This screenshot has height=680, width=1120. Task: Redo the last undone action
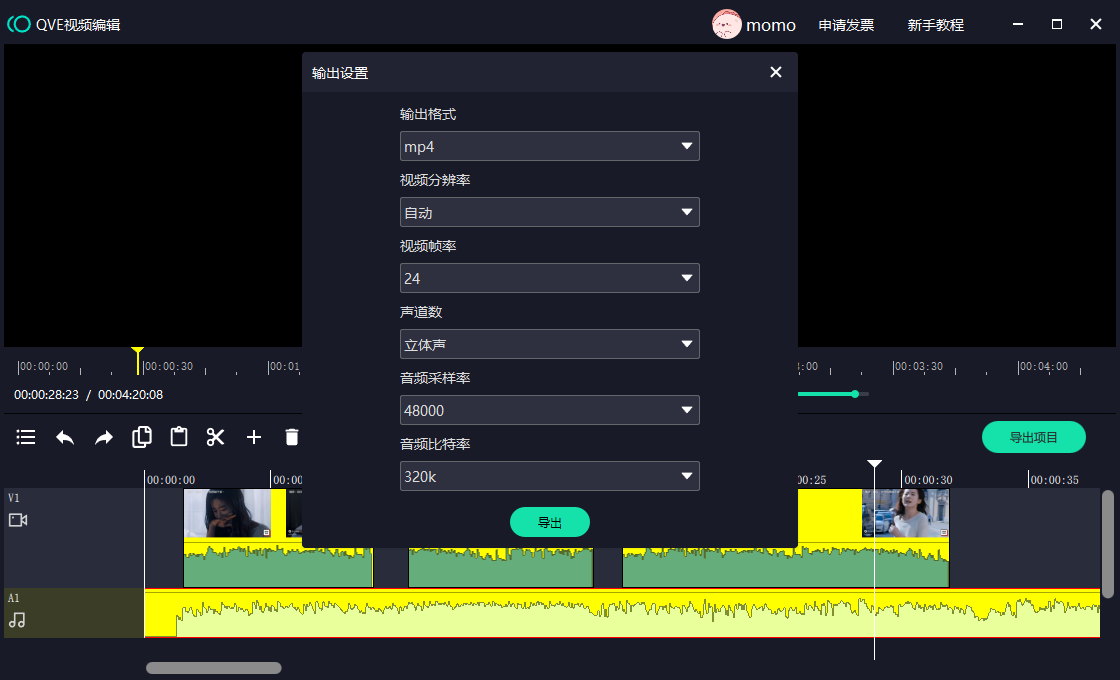[x=104, y=437]
